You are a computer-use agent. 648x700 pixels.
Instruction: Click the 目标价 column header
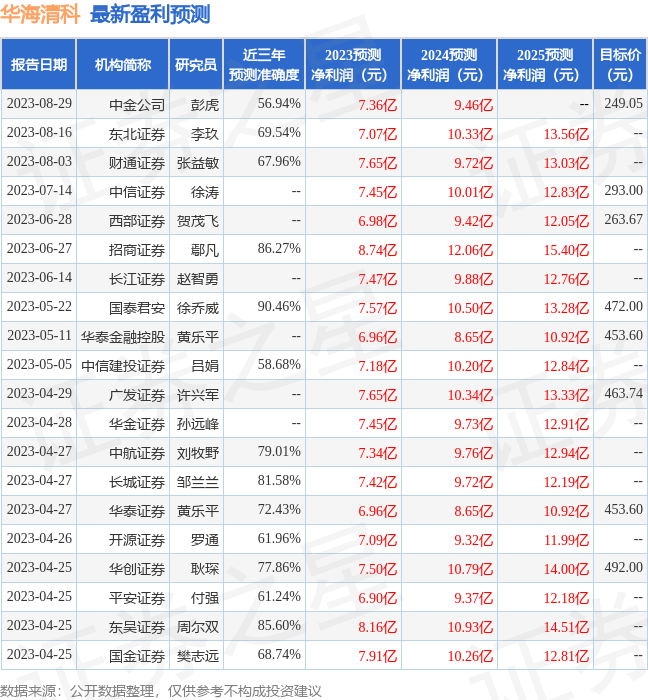(x=620, y=65)
